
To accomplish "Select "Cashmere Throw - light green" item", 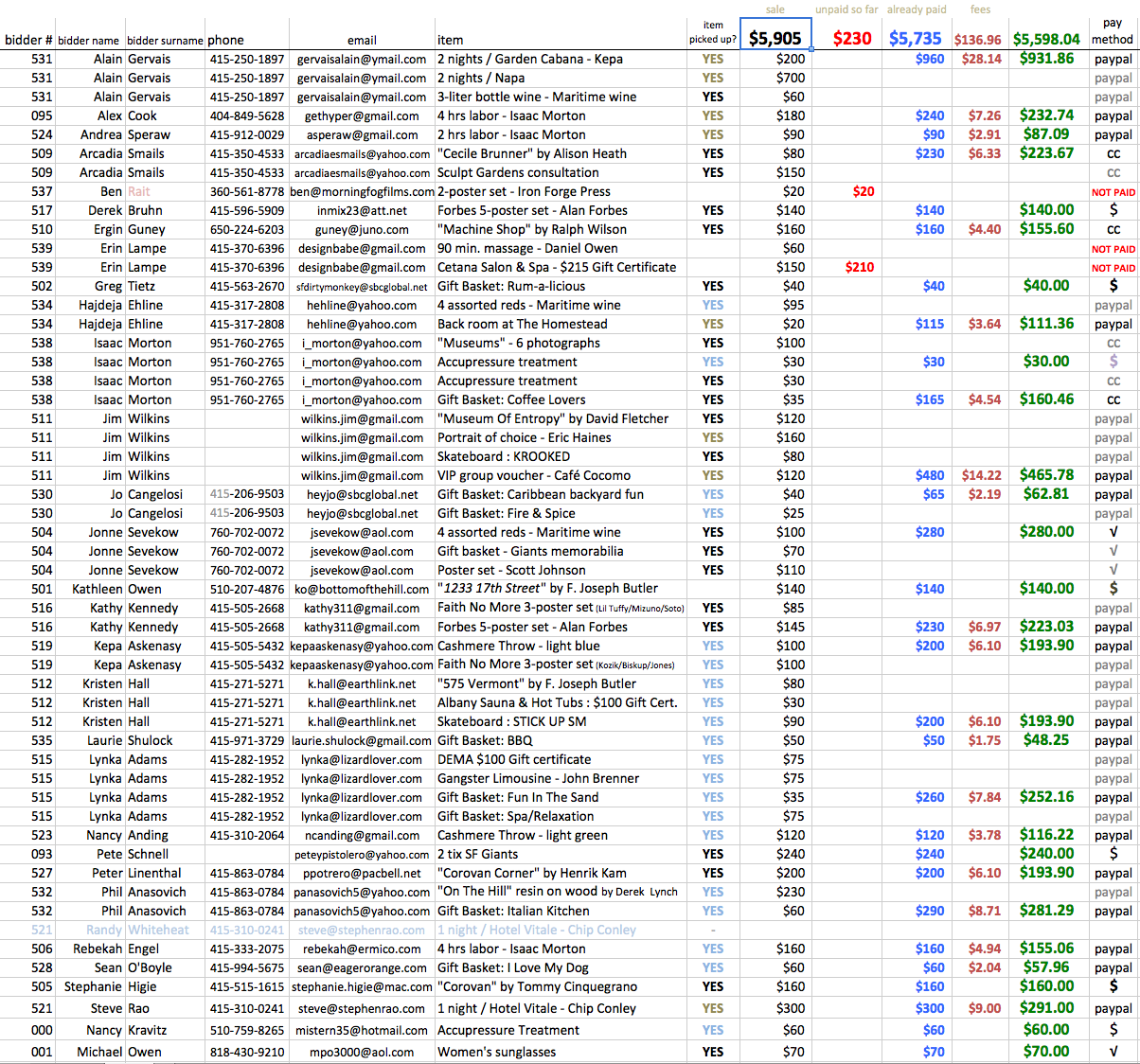I will pyautogui.click(x=523, y=835).
